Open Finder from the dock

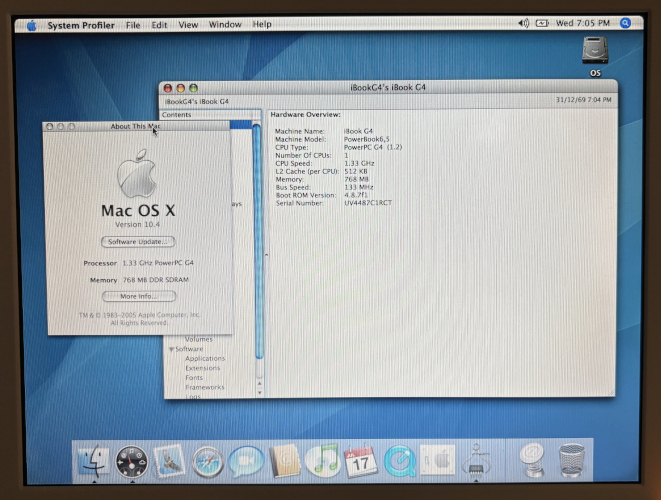point(93,461)
